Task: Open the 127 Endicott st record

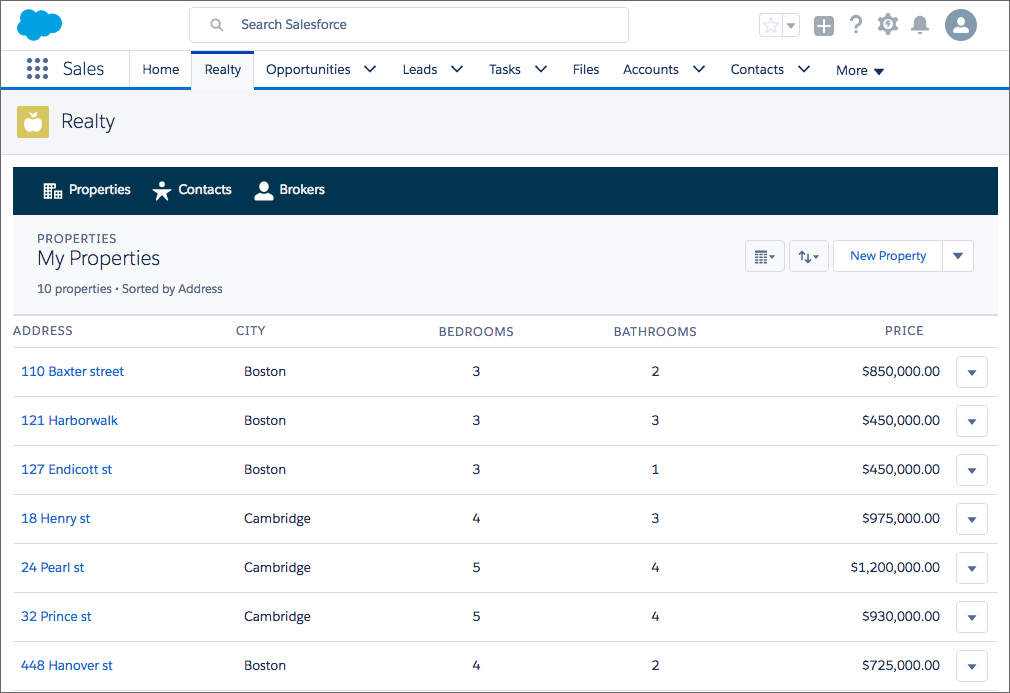Action: pyautogui.click(x=66, y=470)
